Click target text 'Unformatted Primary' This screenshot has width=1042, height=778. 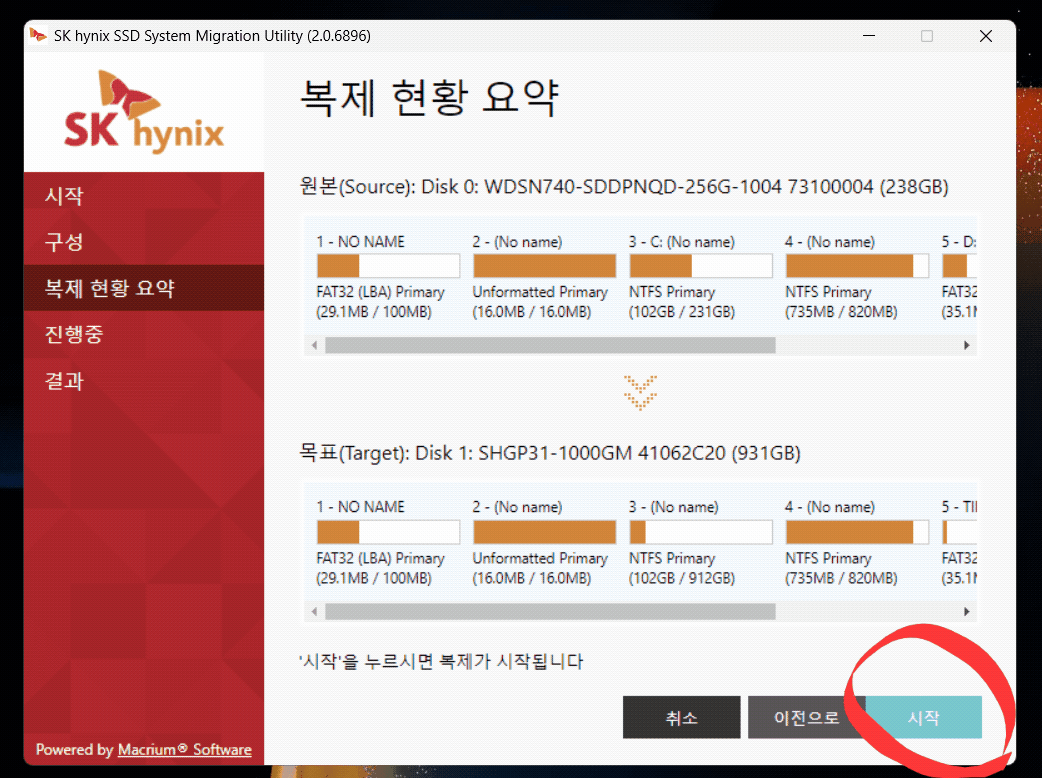(x=540, y=558)
